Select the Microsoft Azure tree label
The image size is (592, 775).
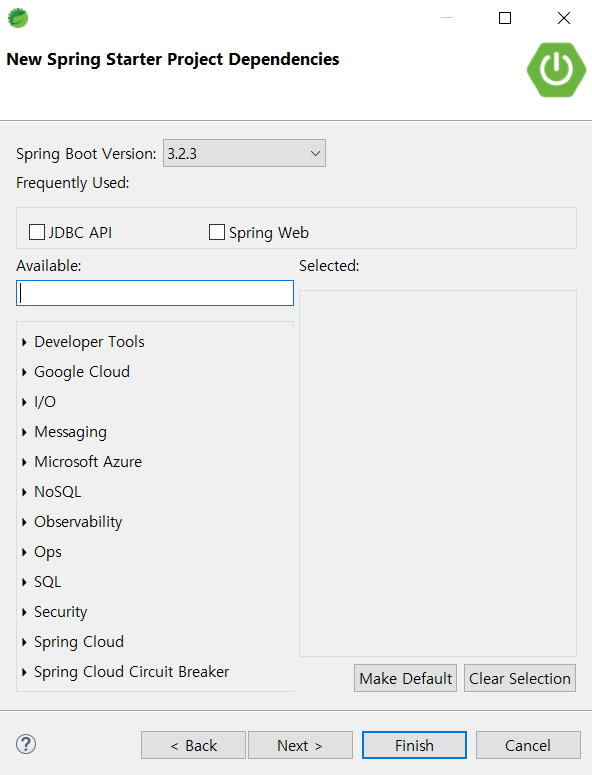tap(88, 462)
